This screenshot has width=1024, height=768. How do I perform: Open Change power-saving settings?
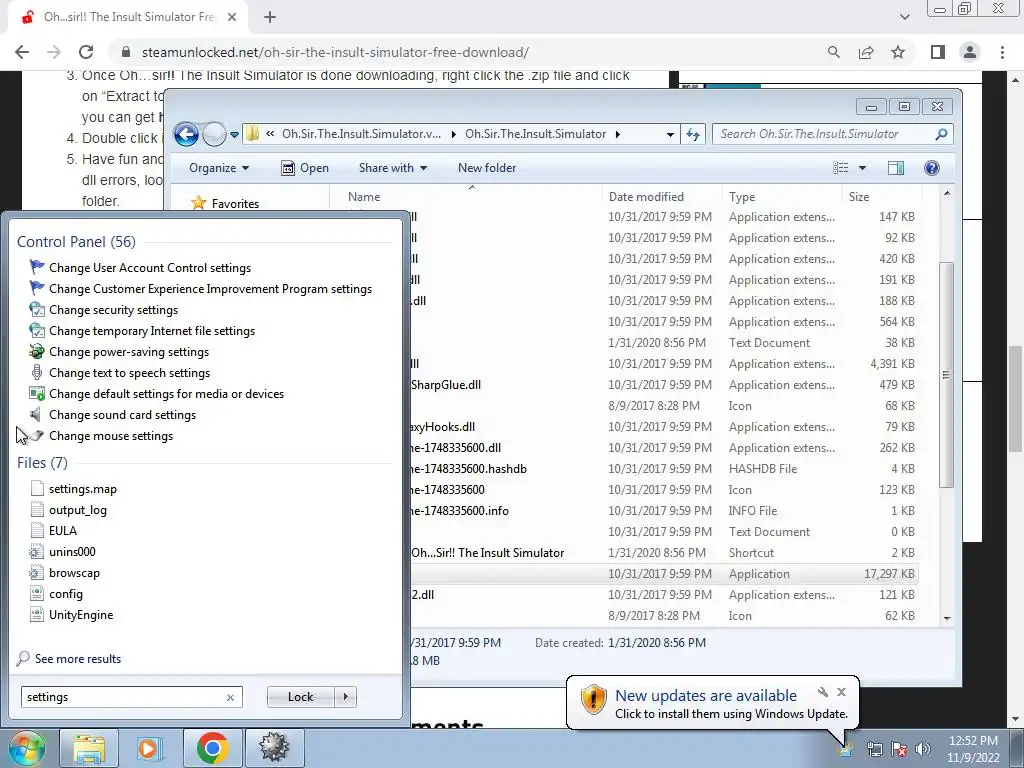tap(129, 351)
